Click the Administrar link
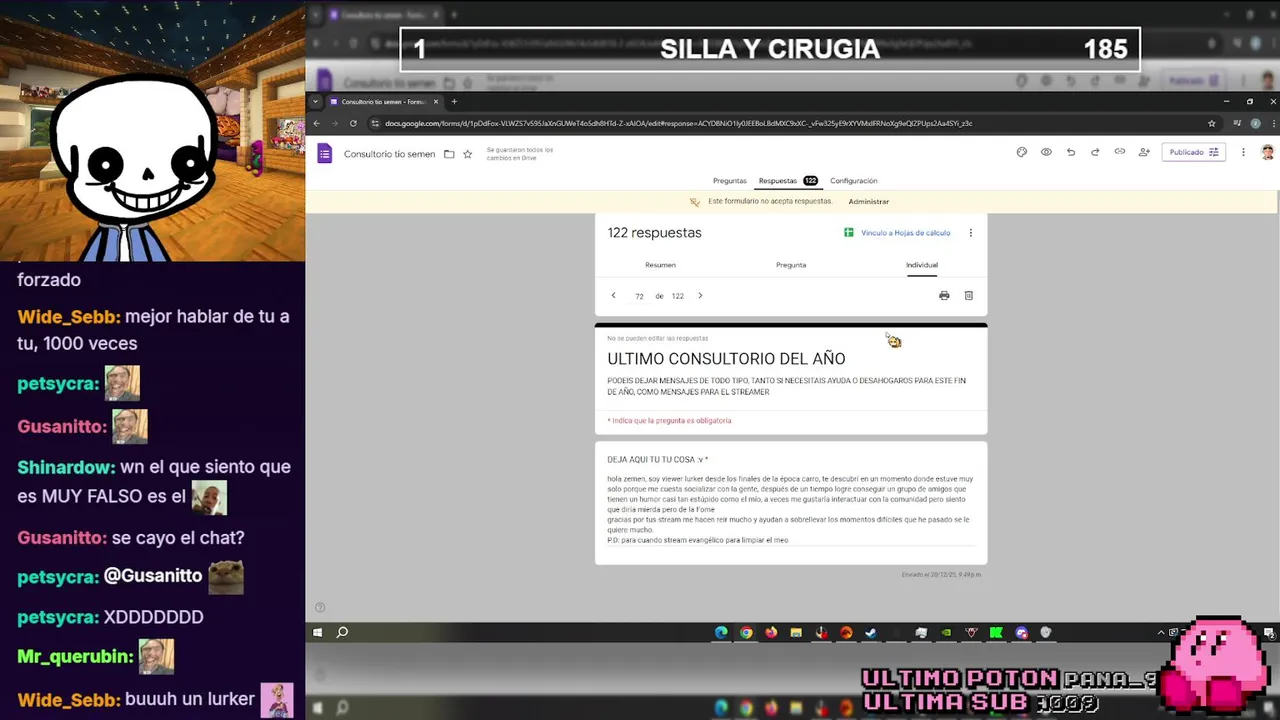Screen dimensions: 1280x720 coord(868,201)
